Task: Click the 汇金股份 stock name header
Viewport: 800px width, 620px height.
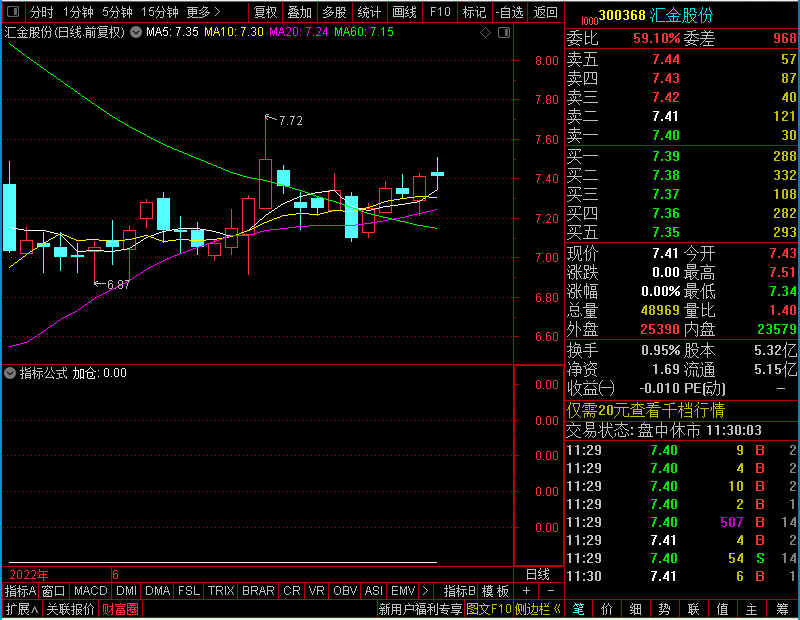Action: coord(681,15)
